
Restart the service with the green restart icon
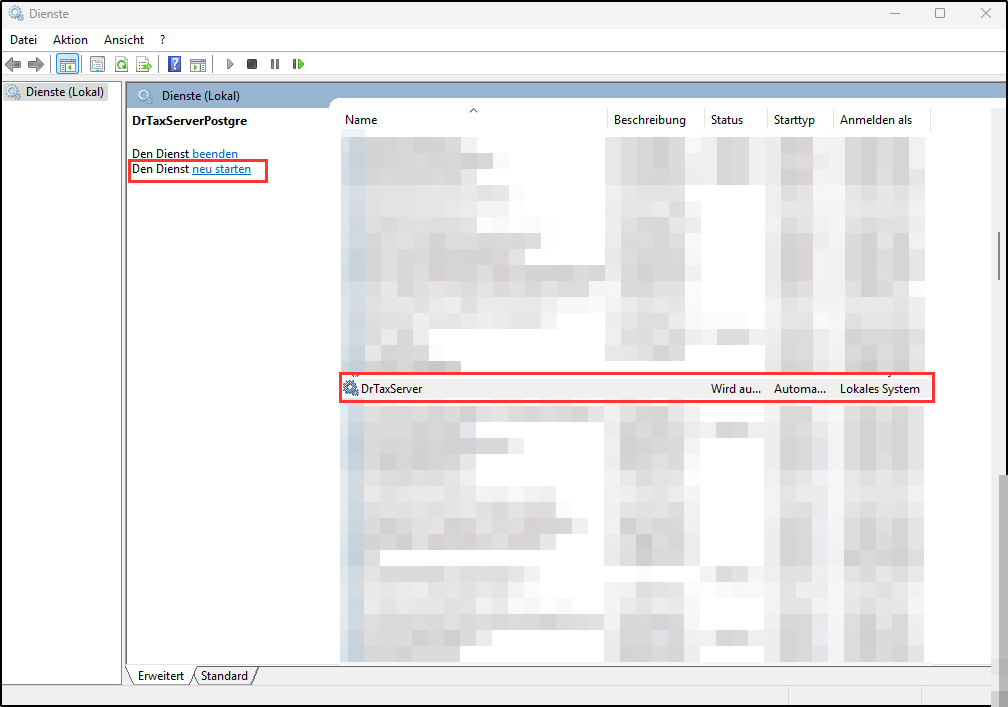click(298, 64)
